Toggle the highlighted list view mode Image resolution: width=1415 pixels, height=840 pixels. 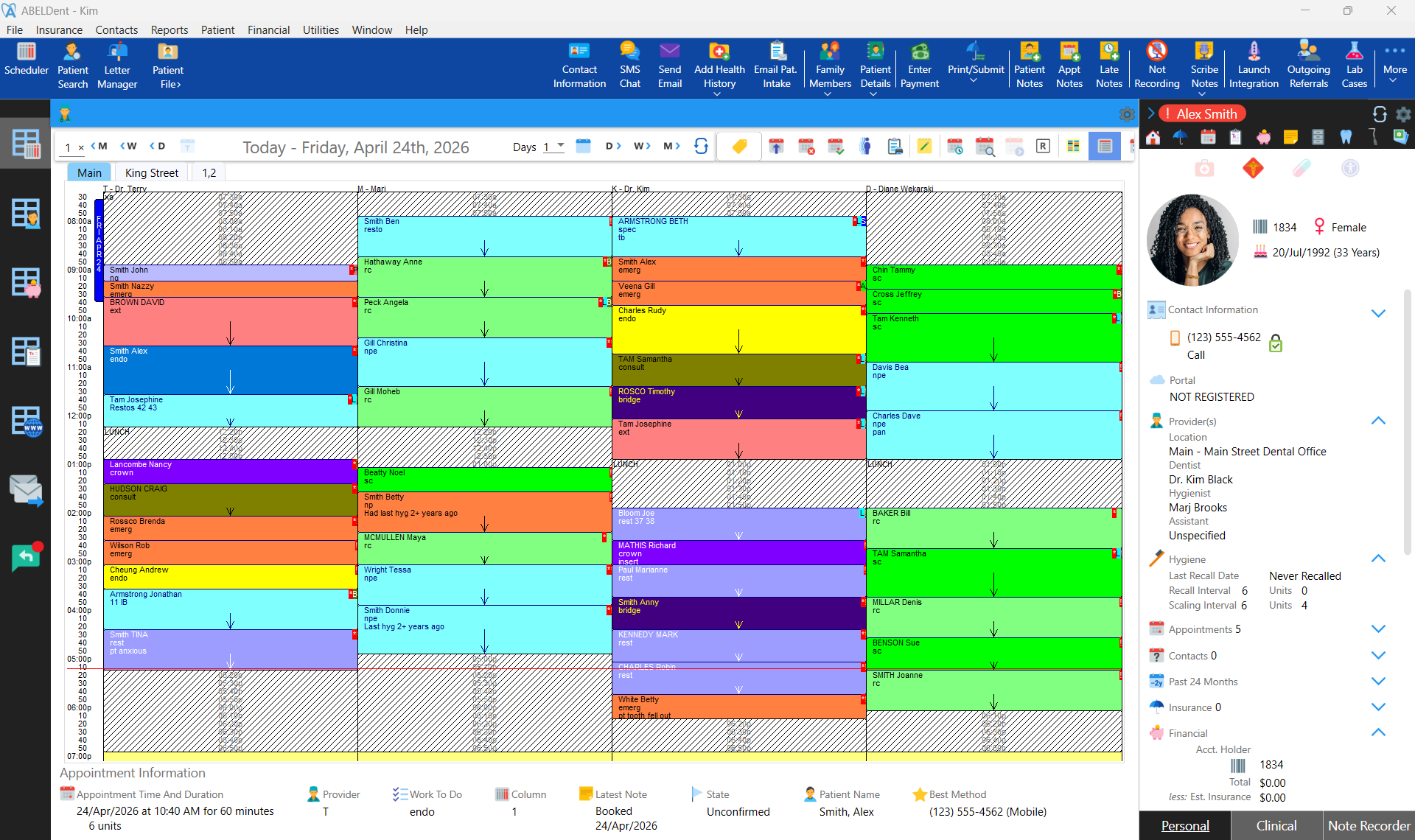coord(1105,145)
